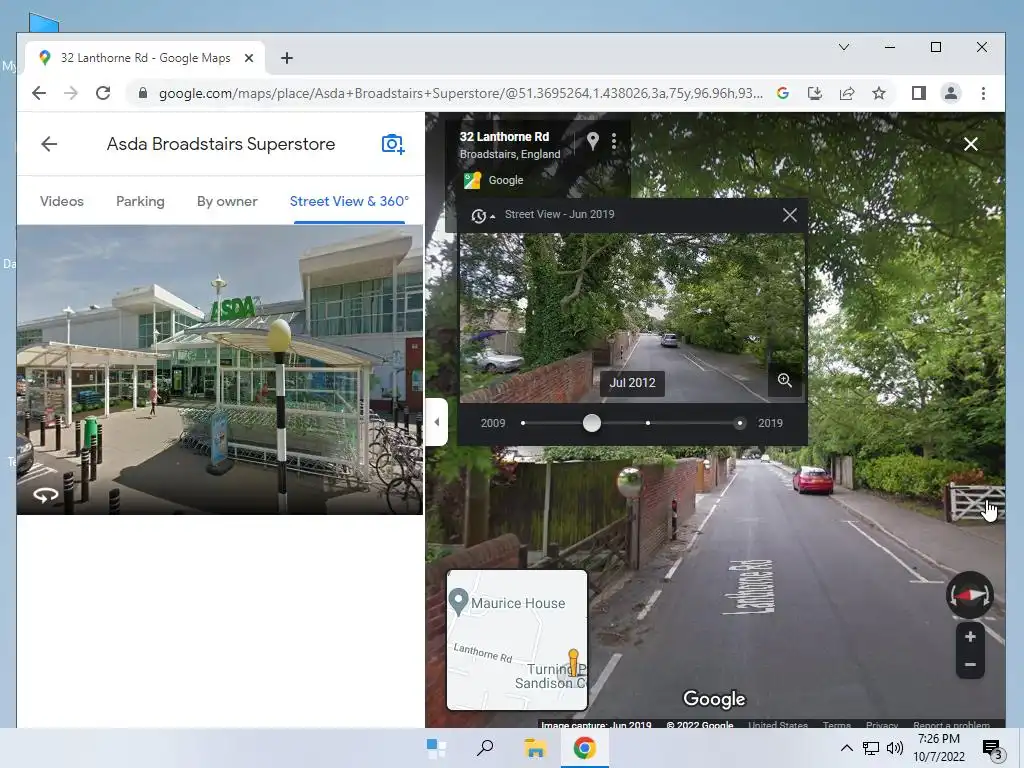The height and width of the screenshot is (768, 1024).
Task: Open the mini map showing Maurice House
Action: pos(517,640)
